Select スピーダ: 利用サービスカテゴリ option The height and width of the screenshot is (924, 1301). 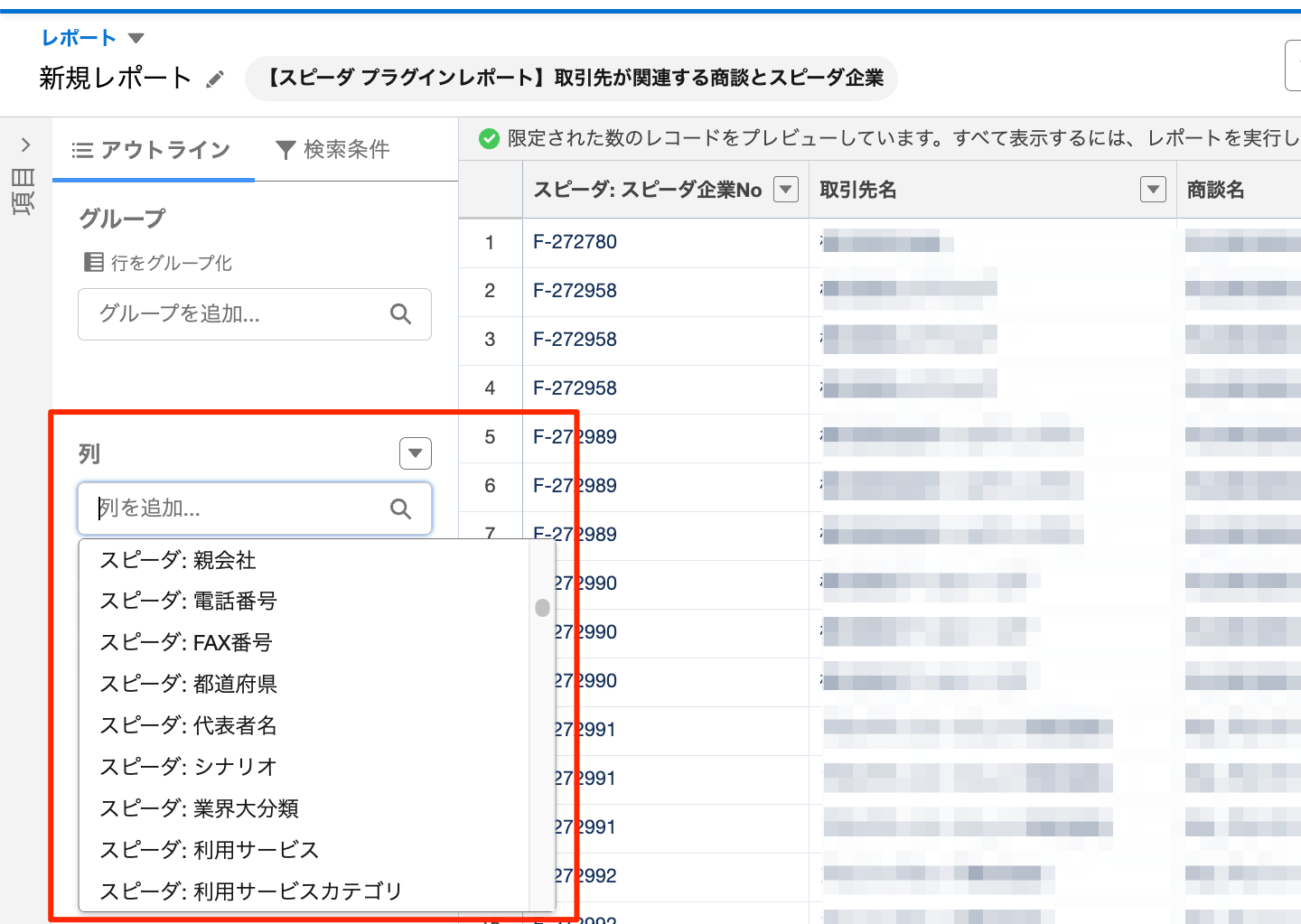pyautogui.click(x=250, y=891)
